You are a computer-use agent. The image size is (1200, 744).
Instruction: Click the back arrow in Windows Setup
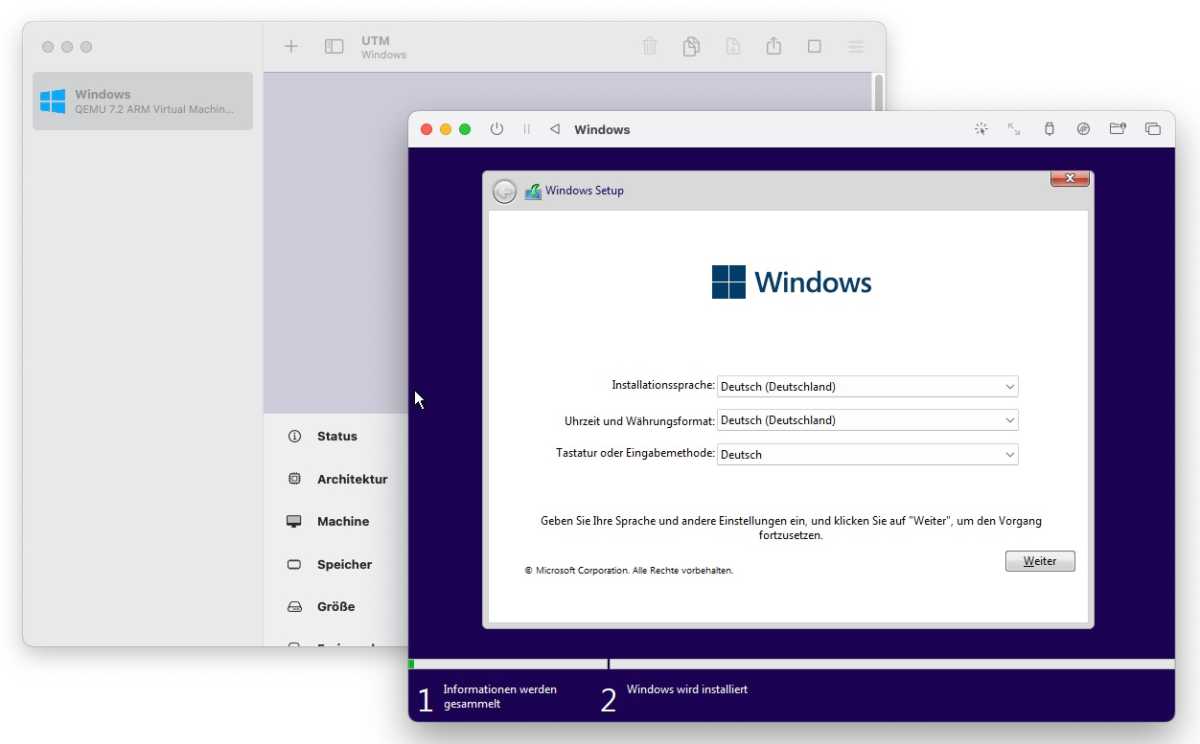point(505,191)
